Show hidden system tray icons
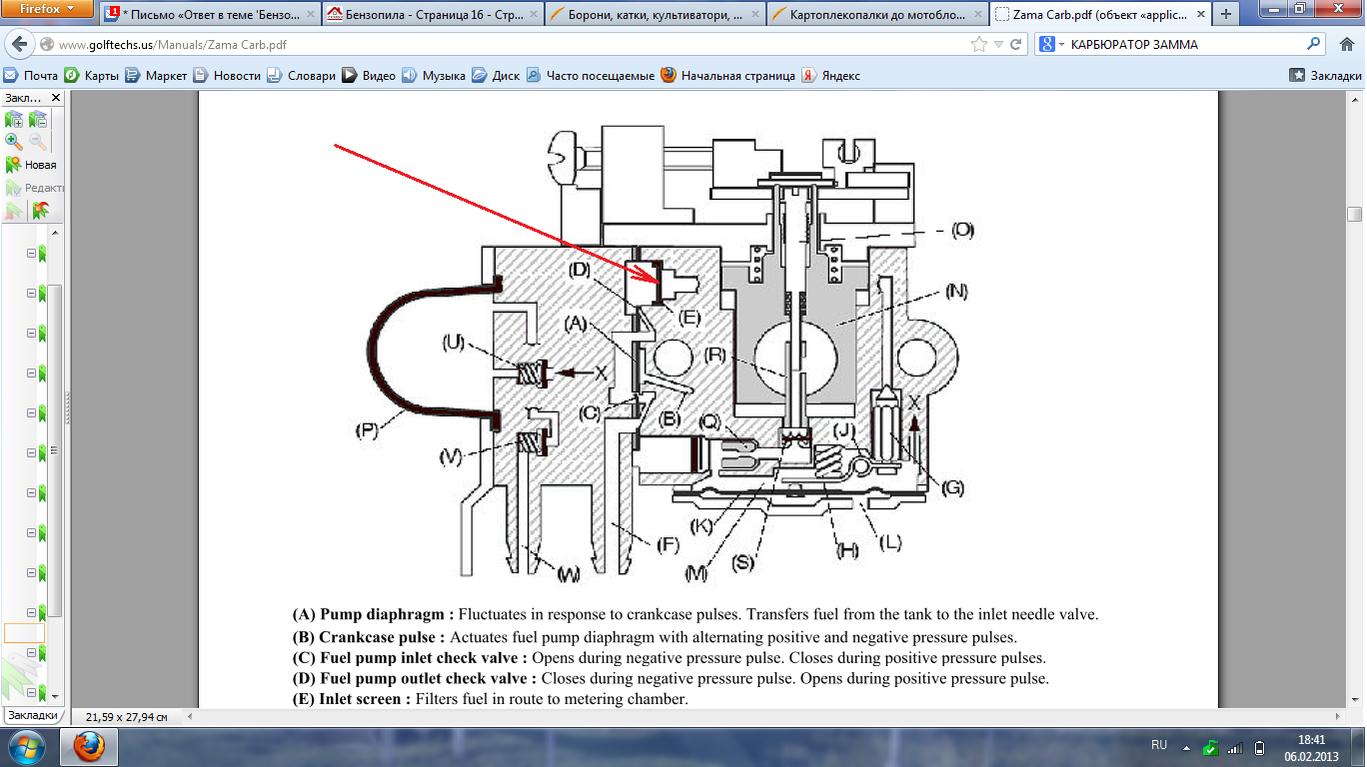The width and height of the screenshot is (1367, 767). (x=1187, y=747)
